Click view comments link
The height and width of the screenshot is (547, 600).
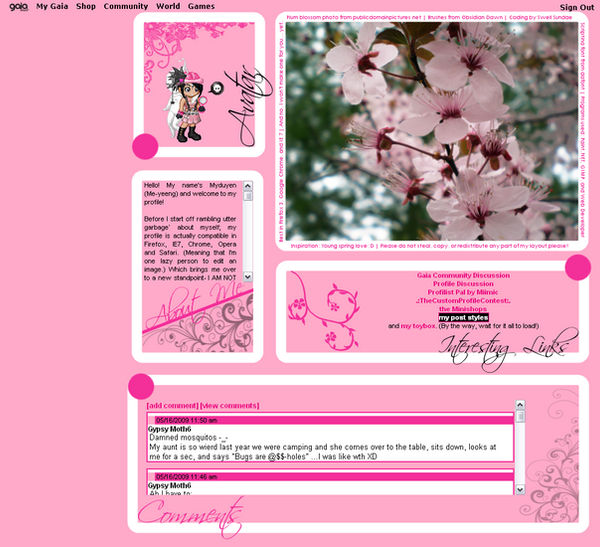click(x=230, y=405)
